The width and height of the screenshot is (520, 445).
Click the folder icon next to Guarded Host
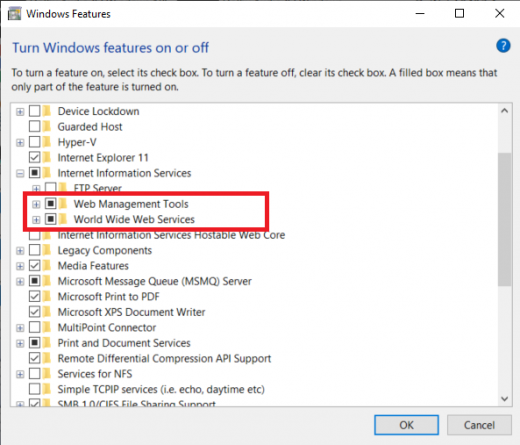pyautogui.click(x=47, y=127)
